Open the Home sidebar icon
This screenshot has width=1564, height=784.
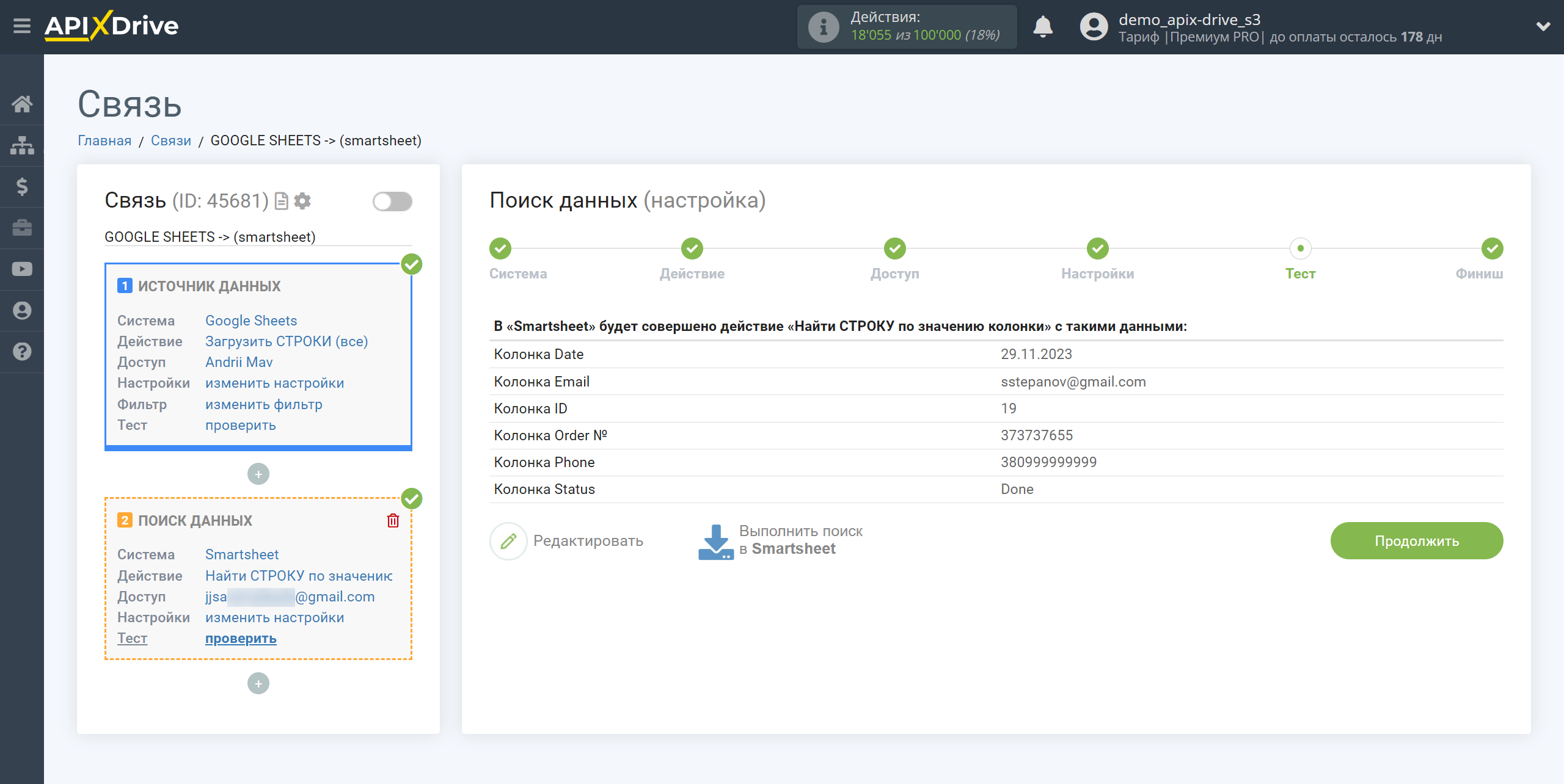[x=22, y=104]
